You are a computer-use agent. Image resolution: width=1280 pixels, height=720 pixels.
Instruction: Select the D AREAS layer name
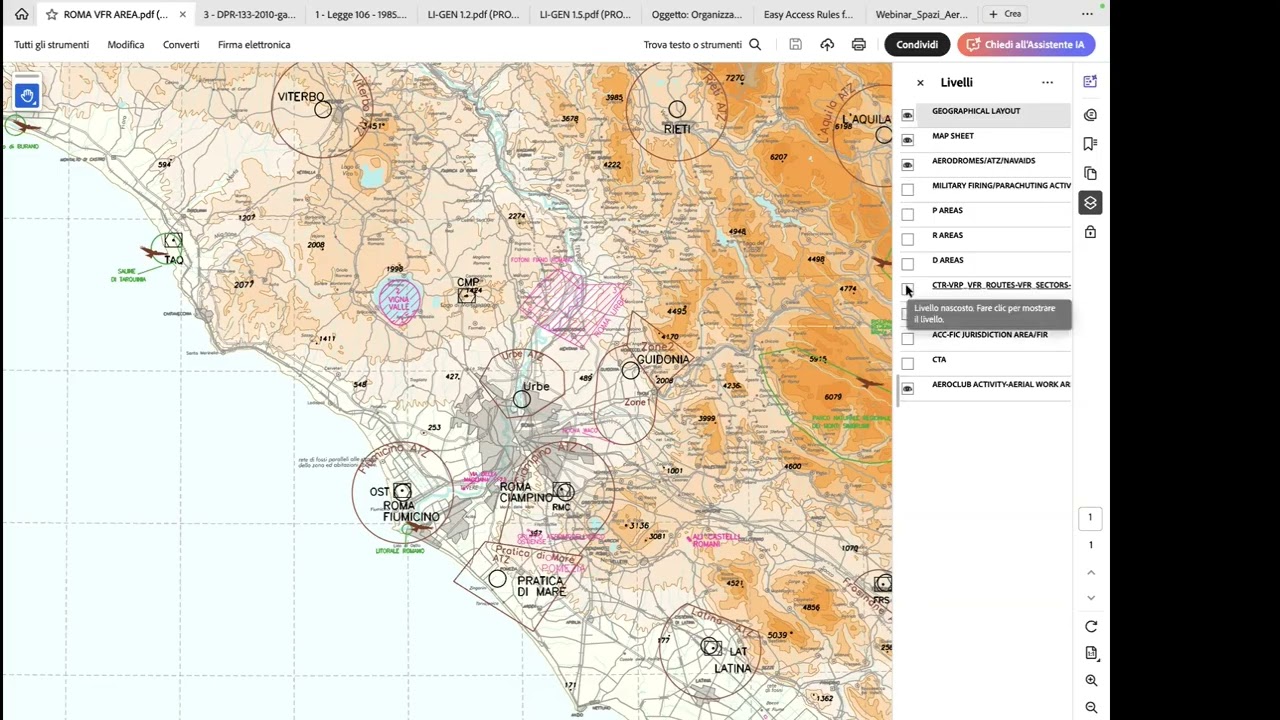point(948,260)
